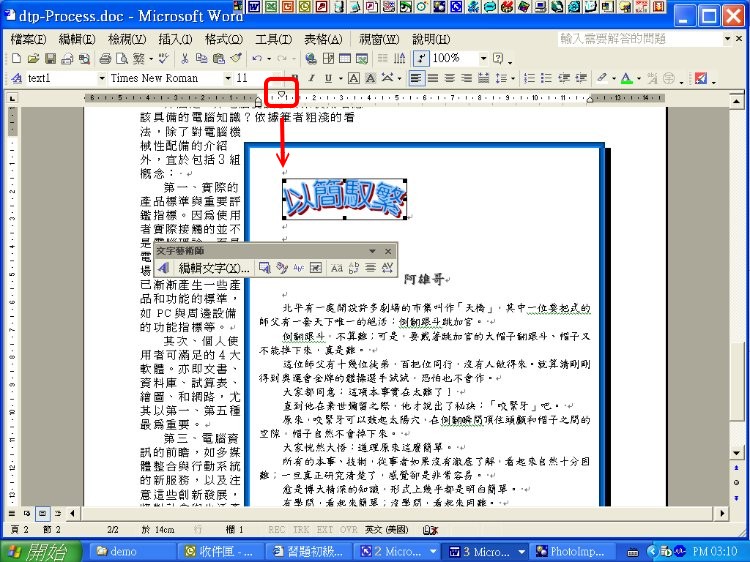Viewport: 750px width, 562px height.
Task: Open the 插入(I) menu
Action: [x=175, y=39]
